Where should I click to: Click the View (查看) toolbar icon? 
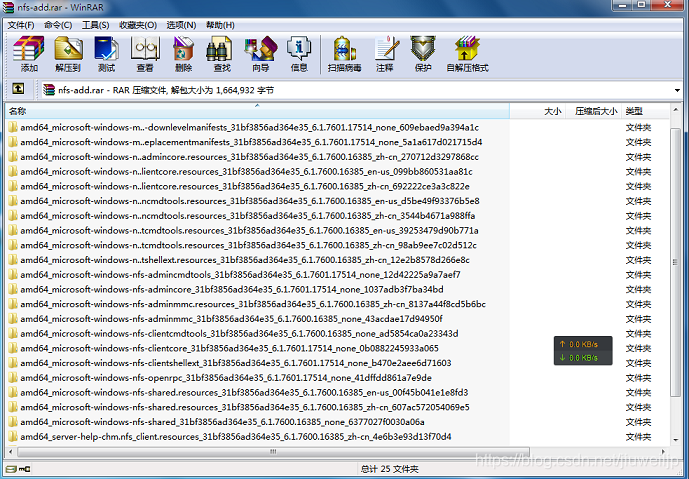[145, 54]
